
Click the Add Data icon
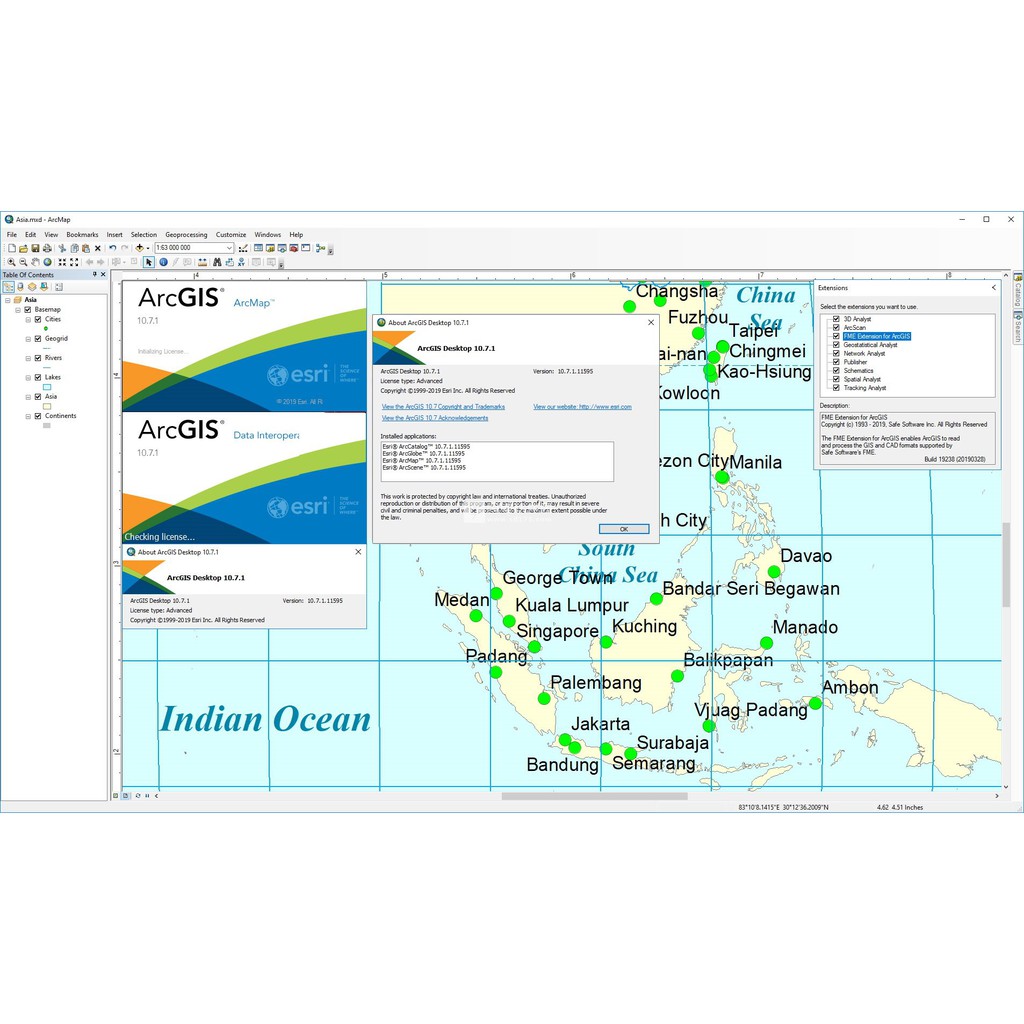(x=139, y=248)
